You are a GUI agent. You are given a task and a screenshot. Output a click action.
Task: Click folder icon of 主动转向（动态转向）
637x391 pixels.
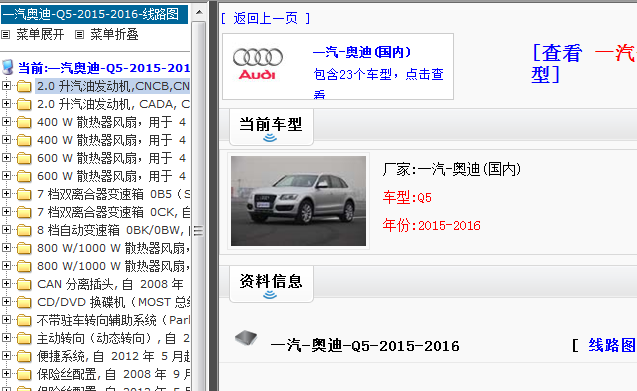click(24, 338)
